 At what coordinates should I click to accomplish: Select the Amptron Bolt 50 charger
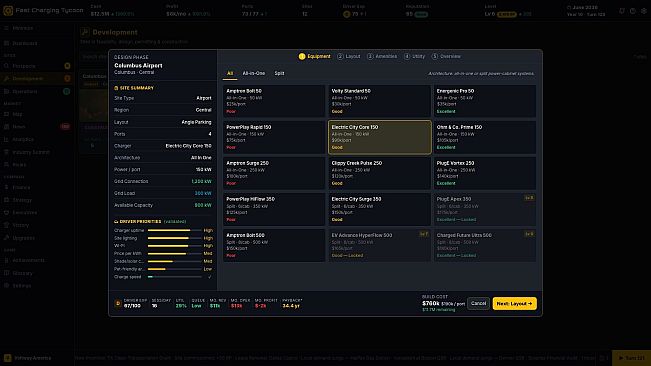tap(274, 101)
